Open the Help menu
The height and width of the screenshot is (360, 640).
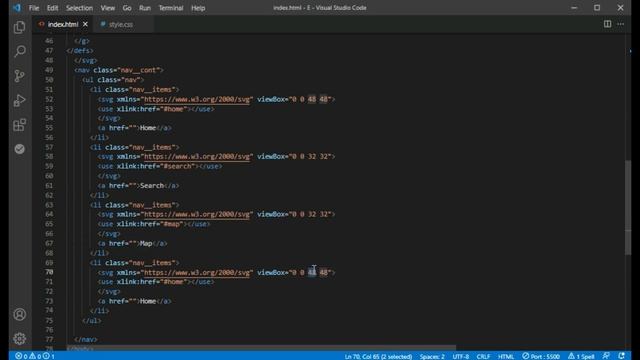pyautogui.click(x=198, y=8)
